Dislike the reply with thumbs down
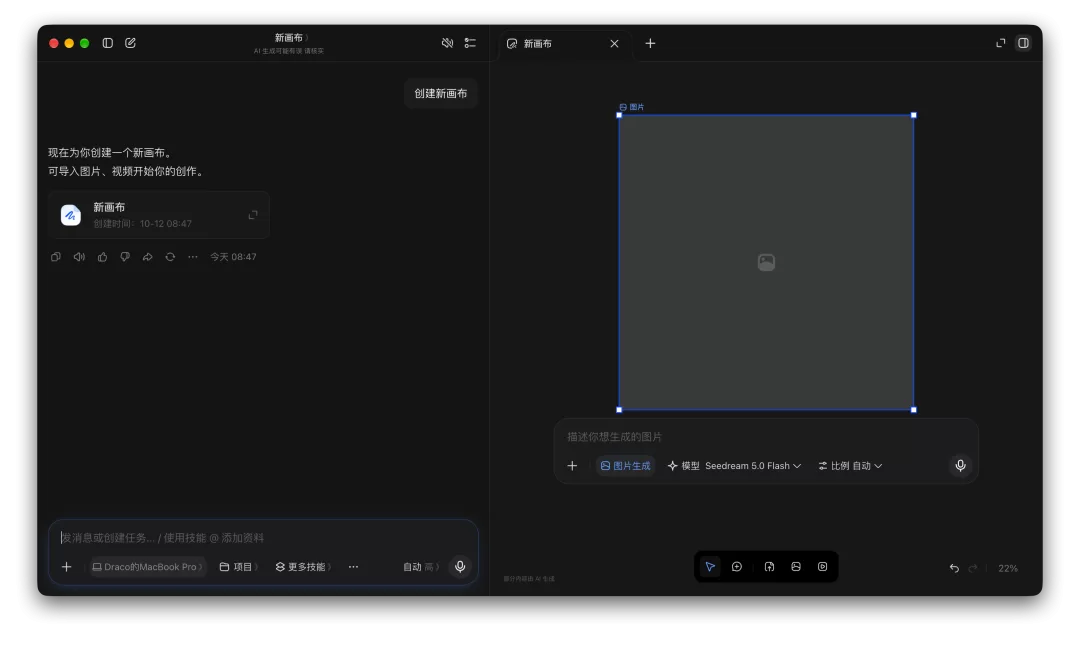 click(x=125, y=257)
